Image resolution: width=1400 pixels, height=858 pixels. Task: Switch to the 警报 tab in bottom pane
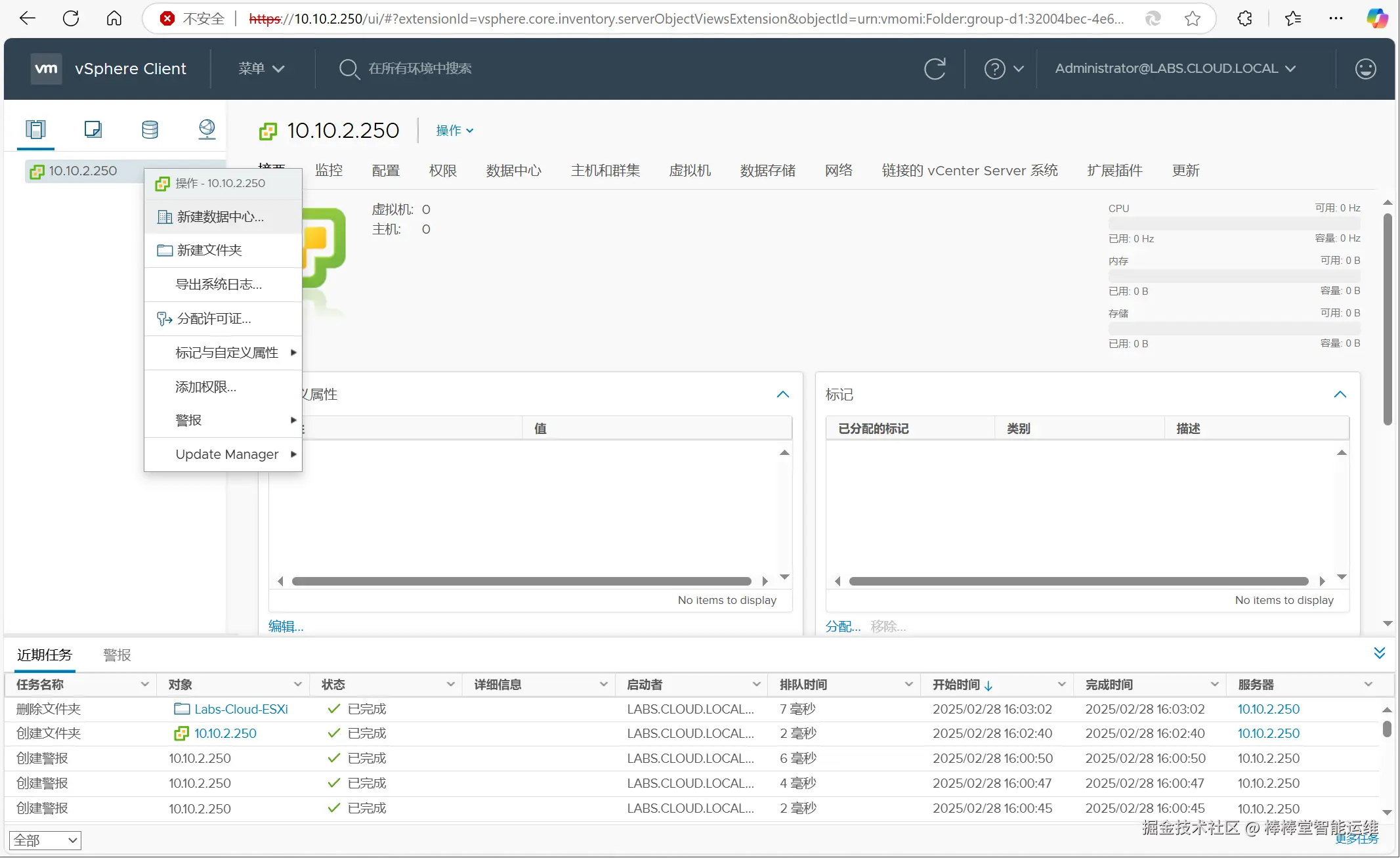117,655
